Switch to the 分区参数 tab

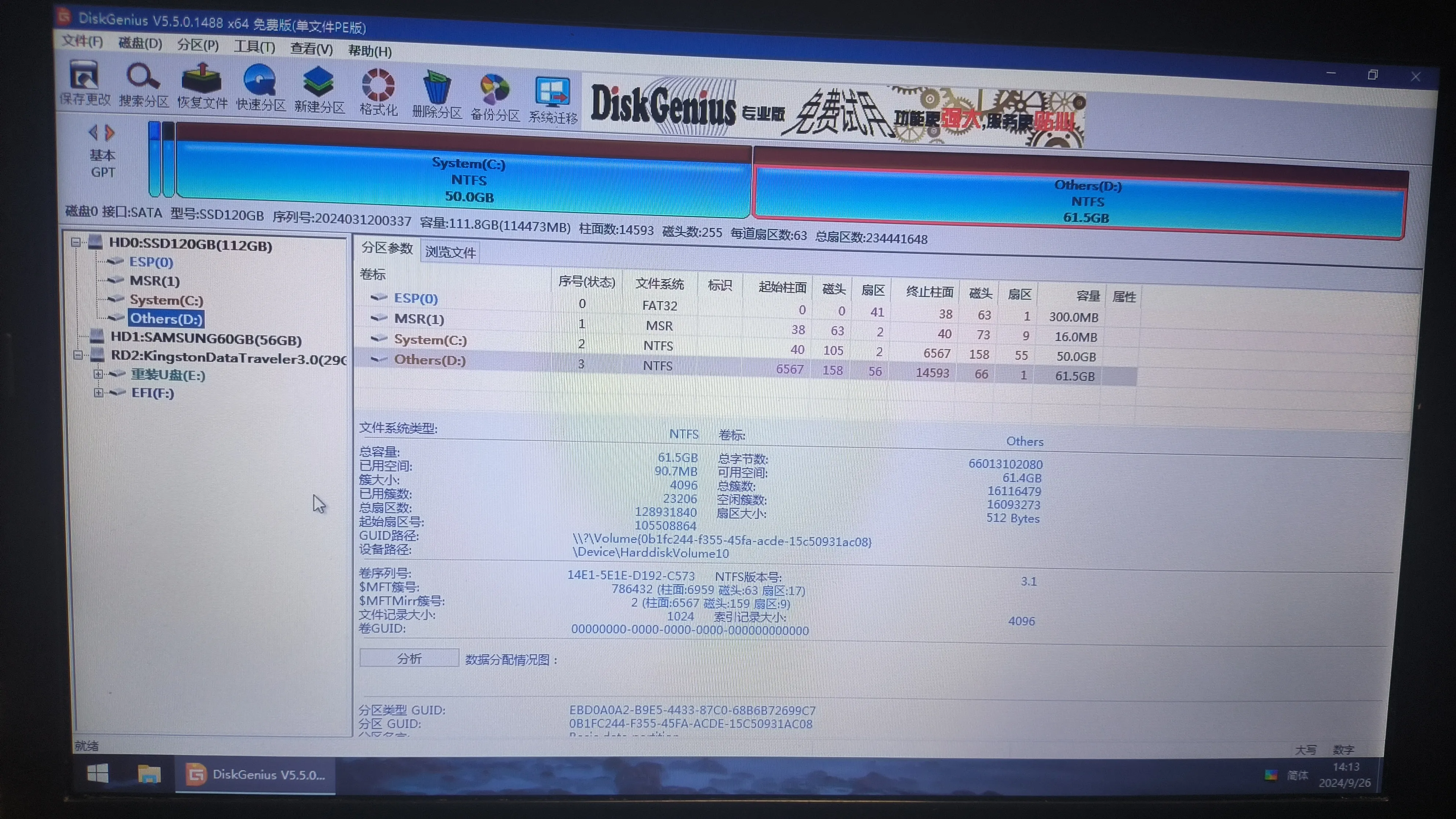pos(387,248)
